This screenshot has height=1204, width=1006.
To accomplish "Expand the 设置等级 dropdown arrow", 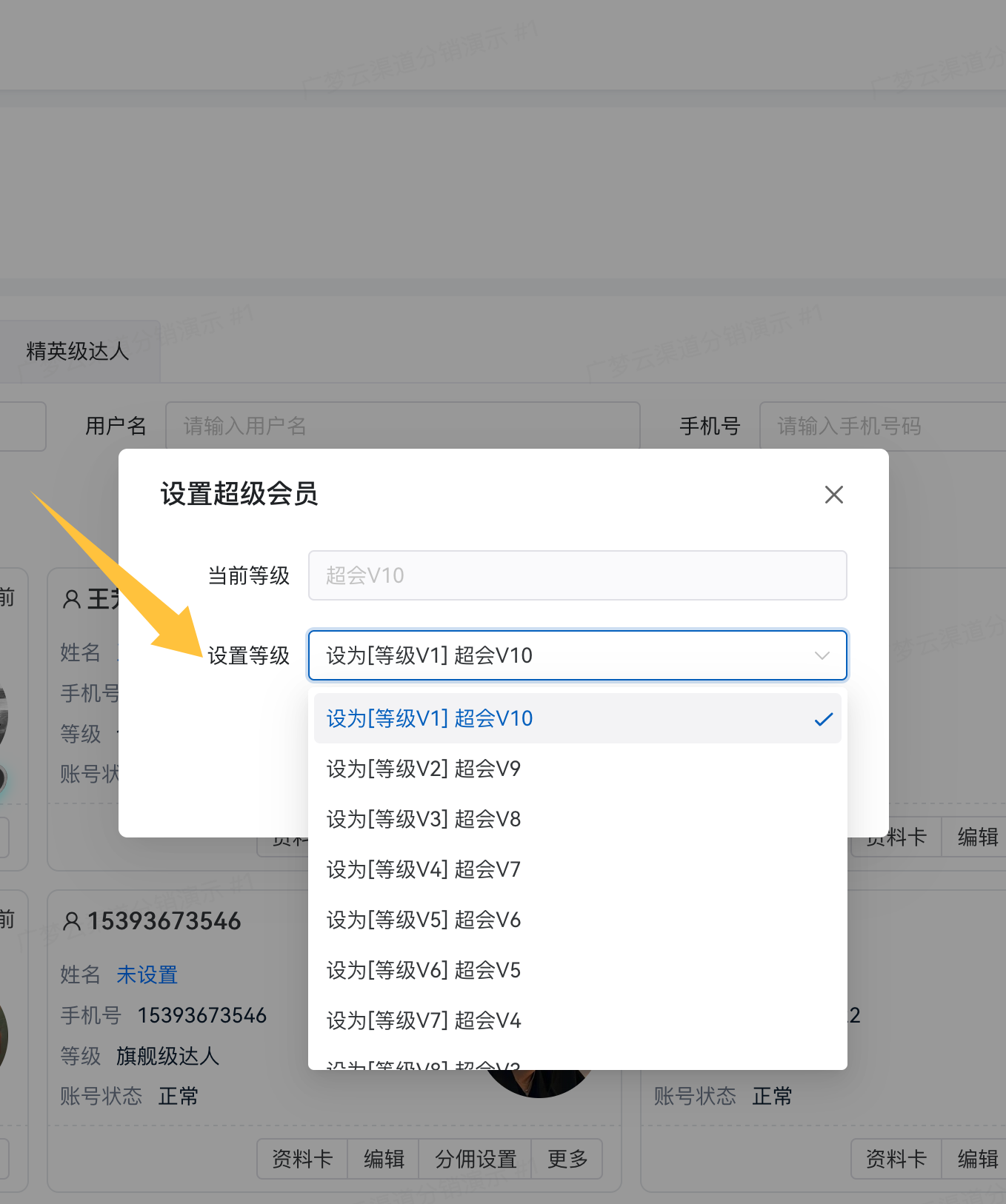I will (x=822, y=655).
